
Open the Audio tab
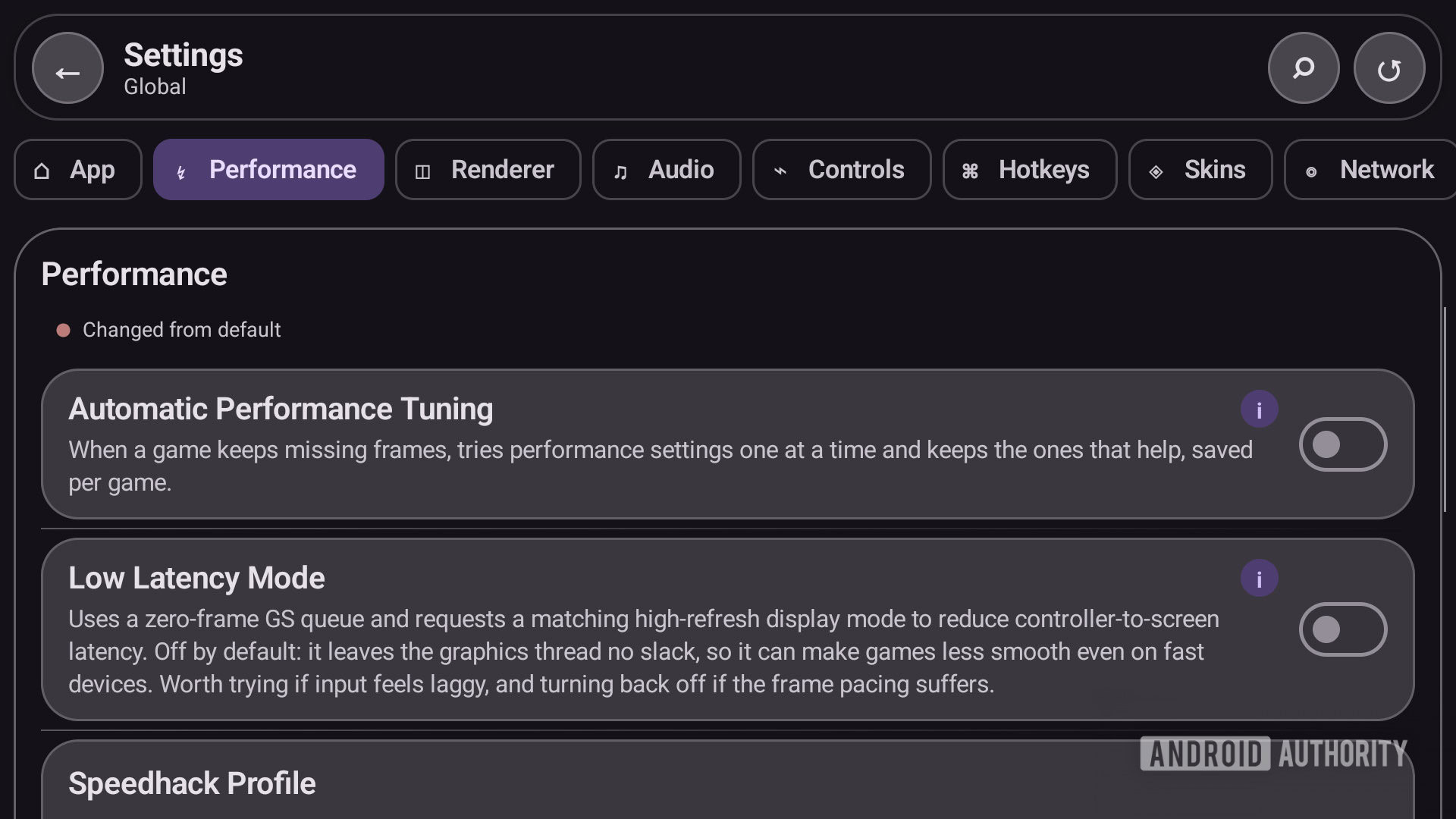667,170
